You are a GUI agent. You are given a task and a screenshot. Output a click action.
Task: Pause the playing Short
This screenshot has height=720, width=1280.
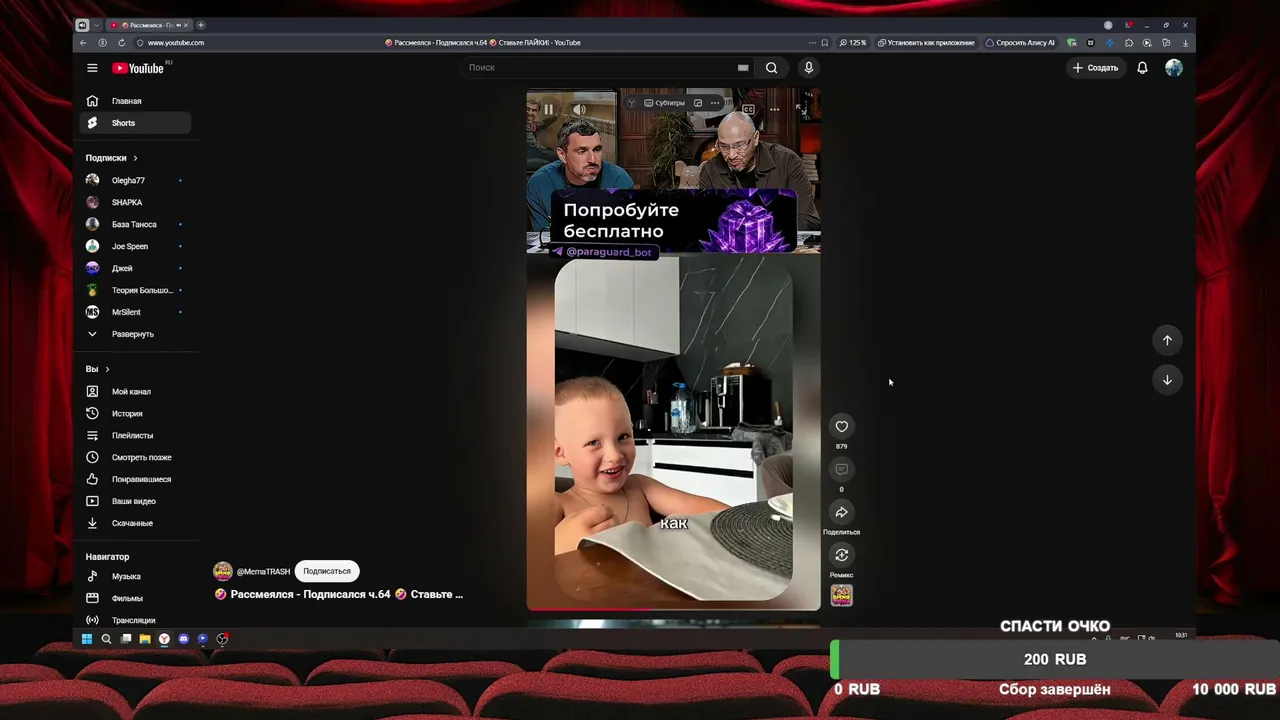548,109
